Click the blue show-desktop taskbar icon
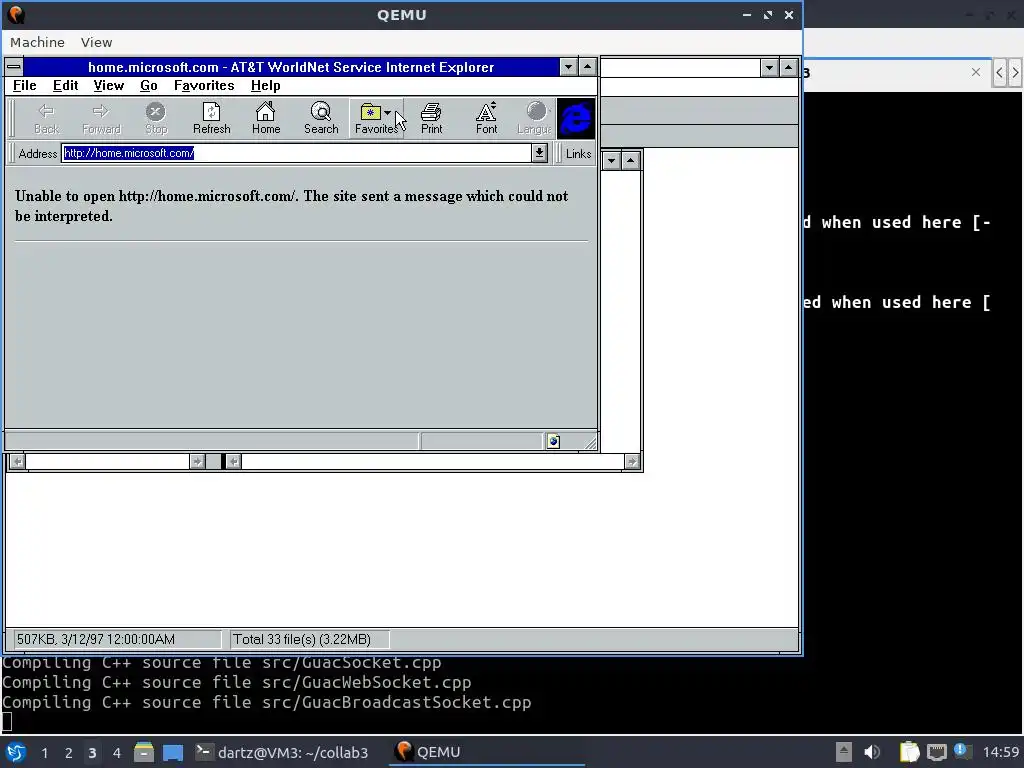The height and width of the screenshot is (768, 1024). [172, 752]
